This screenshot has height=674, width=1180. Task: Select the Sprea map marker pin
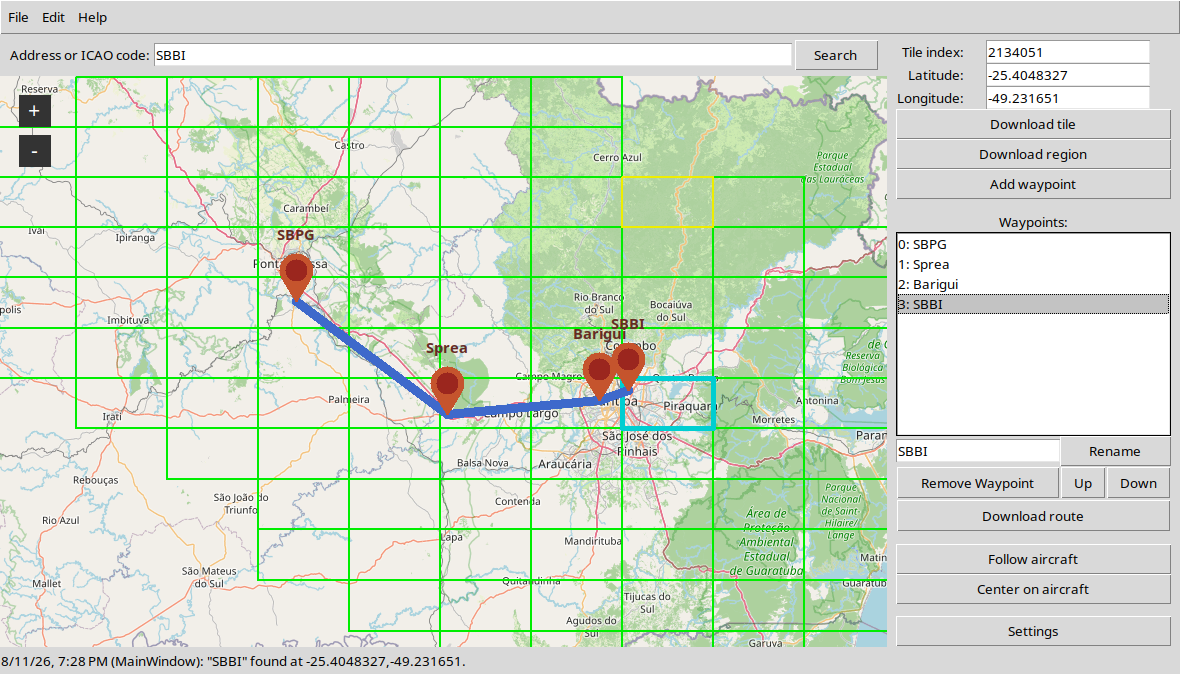click(x=448, y=390)
